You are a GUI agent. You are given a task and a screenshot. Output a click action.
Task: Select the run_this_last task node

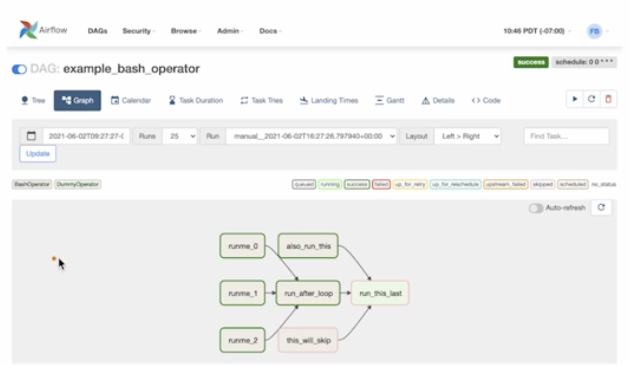380,293
